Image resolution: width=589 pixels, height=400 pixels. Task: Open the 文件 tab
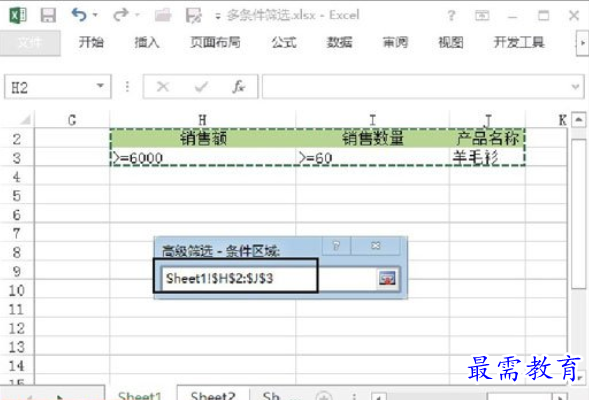click(x=30, y=43)
